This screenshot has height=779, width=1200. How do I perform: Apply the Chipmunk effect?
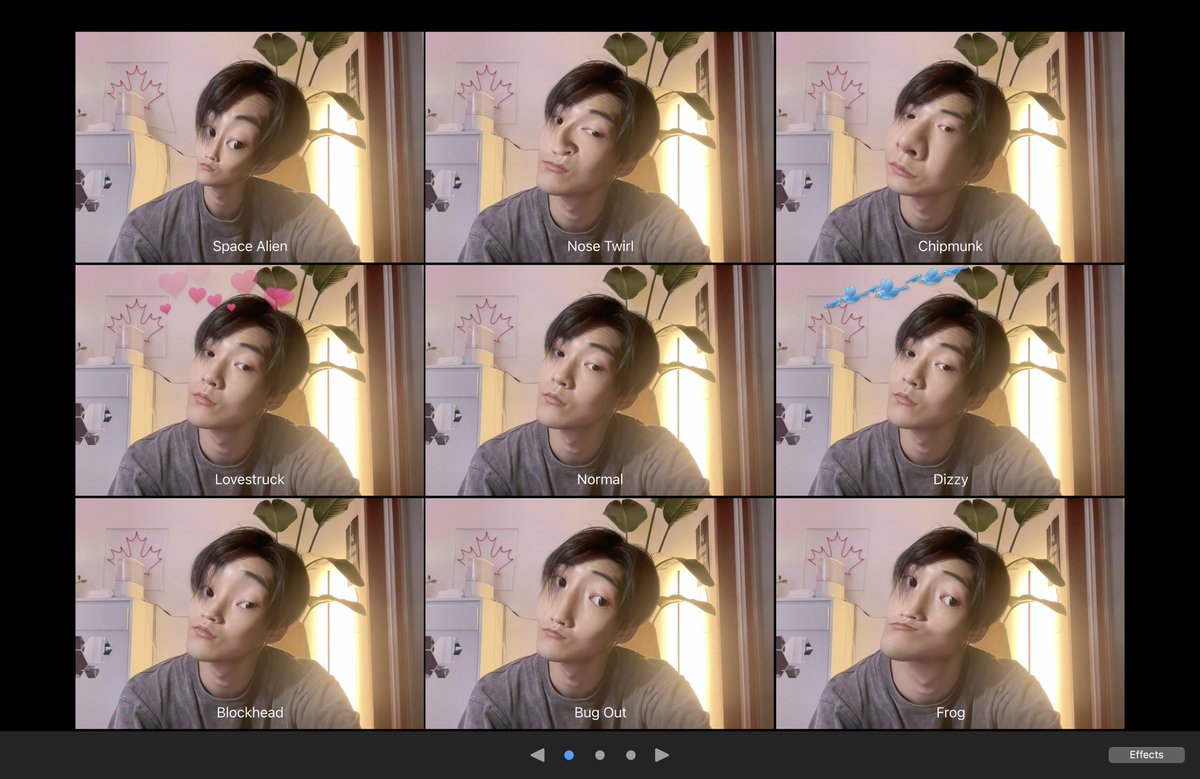[x=950, y=147]
